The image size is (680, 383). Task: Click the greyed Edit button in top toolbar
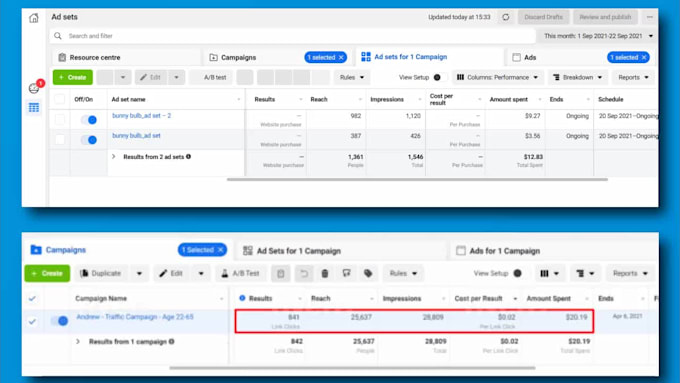pos(151,78)
